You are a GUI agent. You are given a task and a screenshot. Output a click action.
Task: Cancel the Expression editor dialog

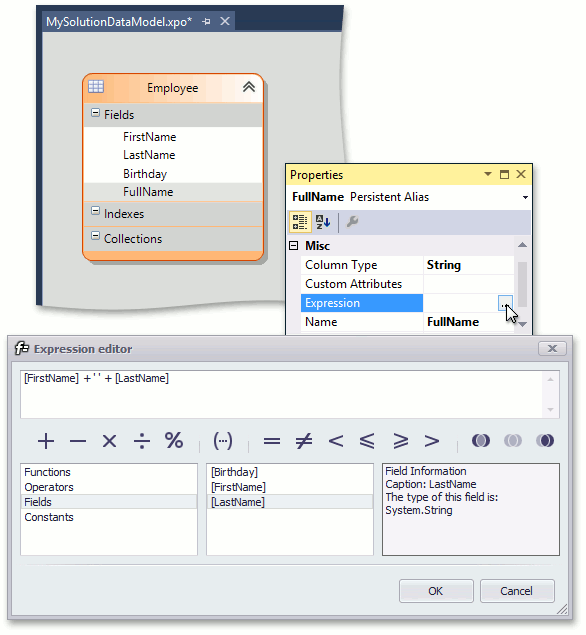pyautogui.click(x=517, y=591)
